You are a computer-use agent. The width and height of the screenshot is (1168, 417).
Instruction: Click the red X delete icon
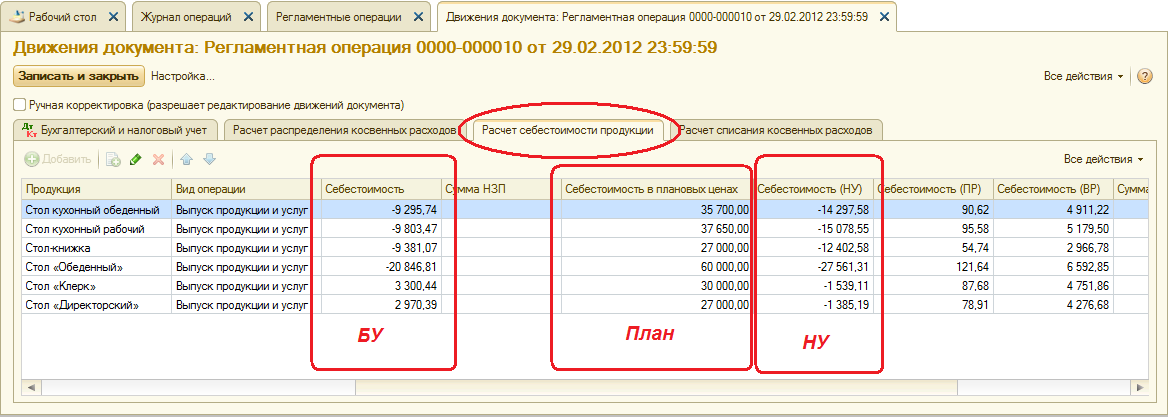158,159
